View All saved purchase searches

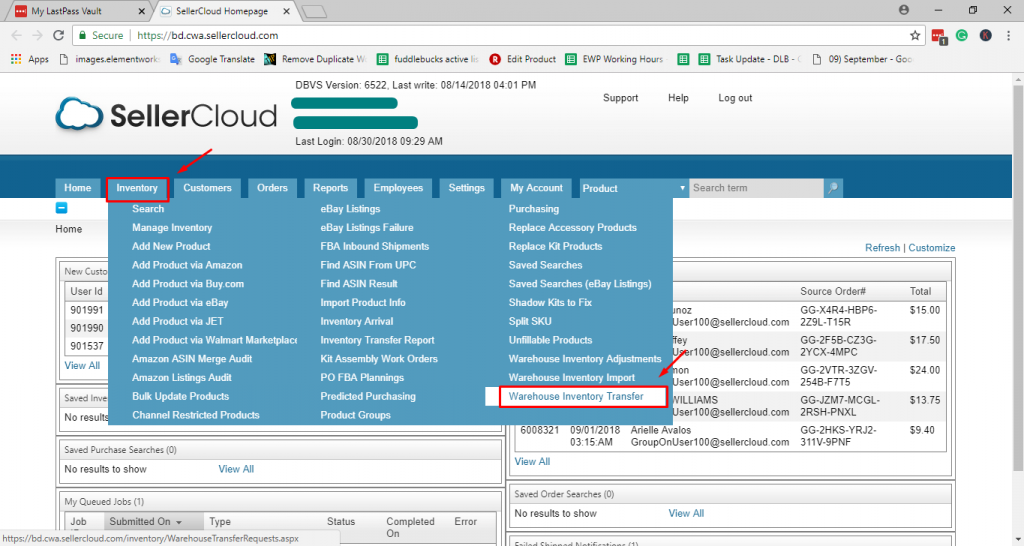[x=236, y=469]
